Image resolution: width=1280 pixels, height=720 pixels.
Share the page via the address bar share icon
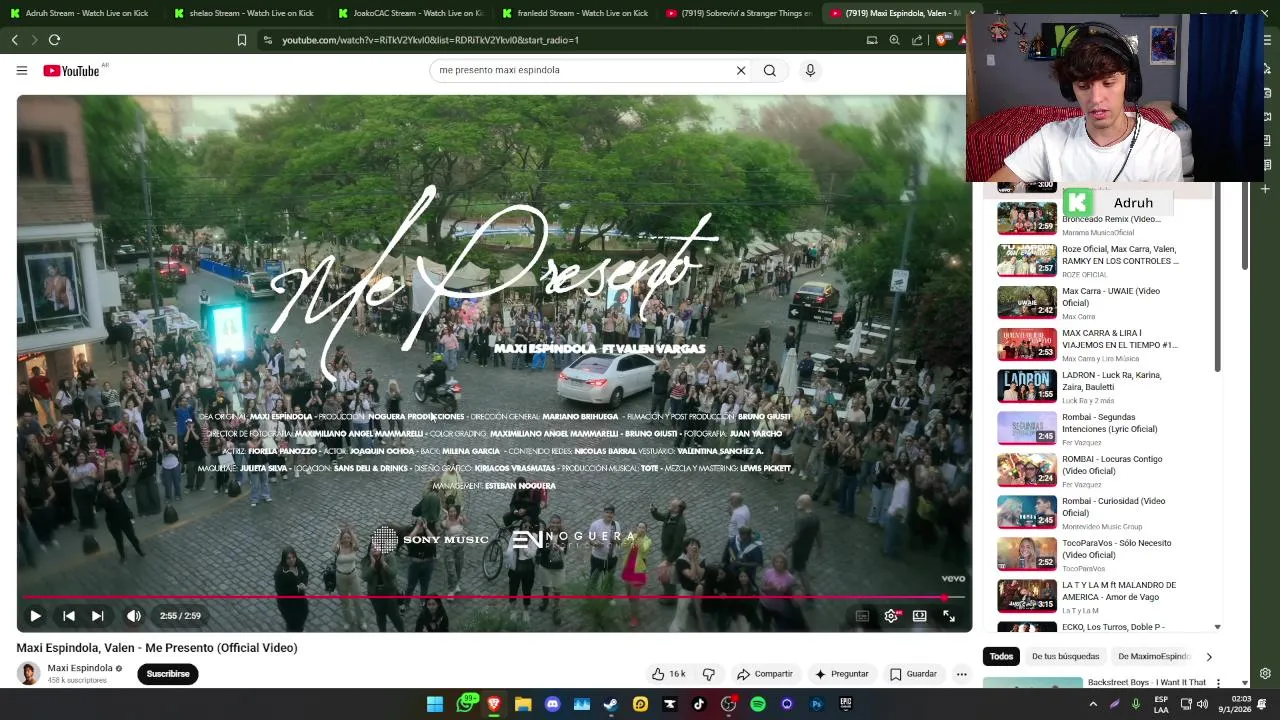click(x=917, y=40)
